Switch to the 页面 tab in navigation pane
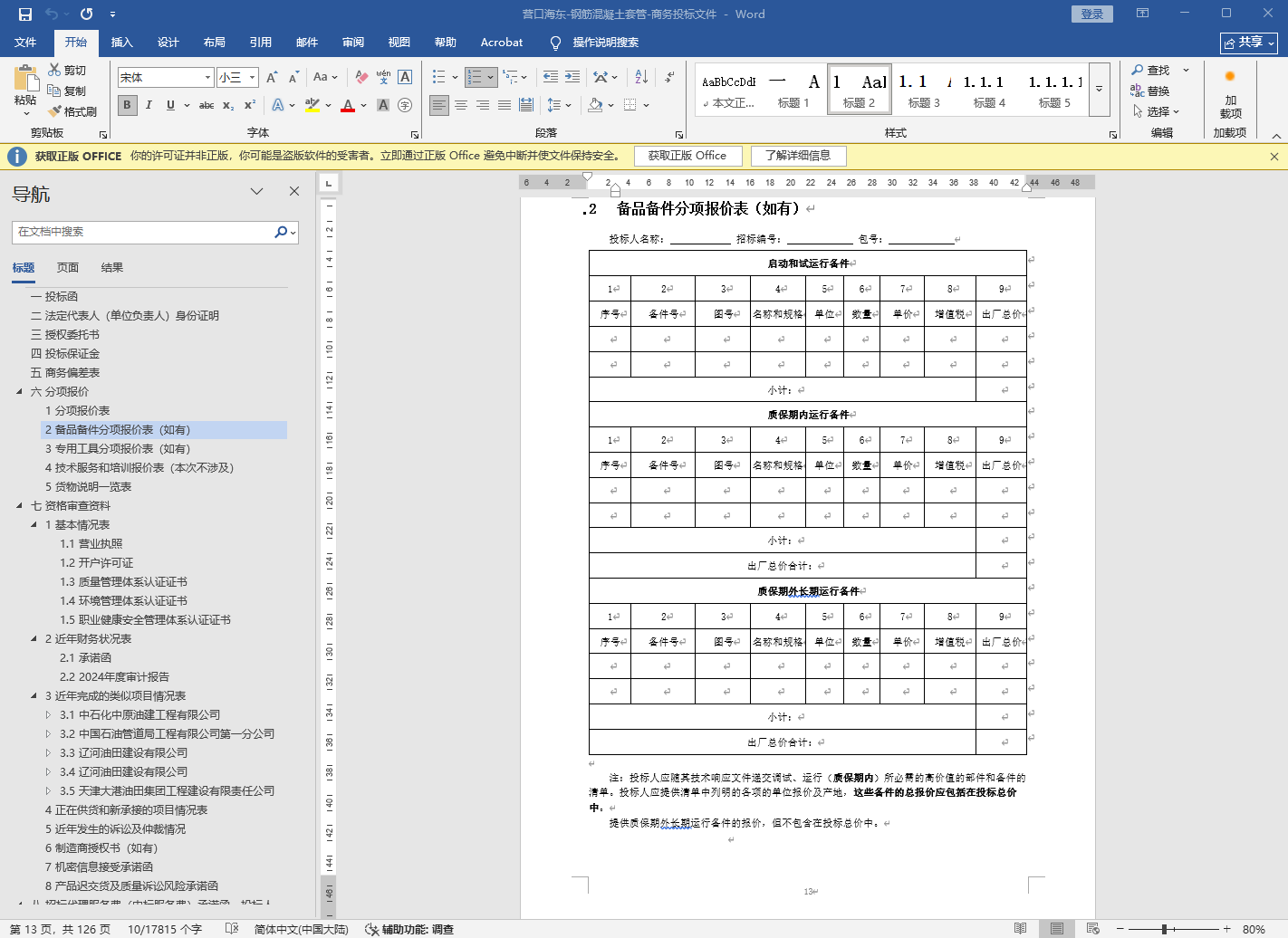This screenshot has height=938, width=1288. pyautogui.click(x=68, y=268)
